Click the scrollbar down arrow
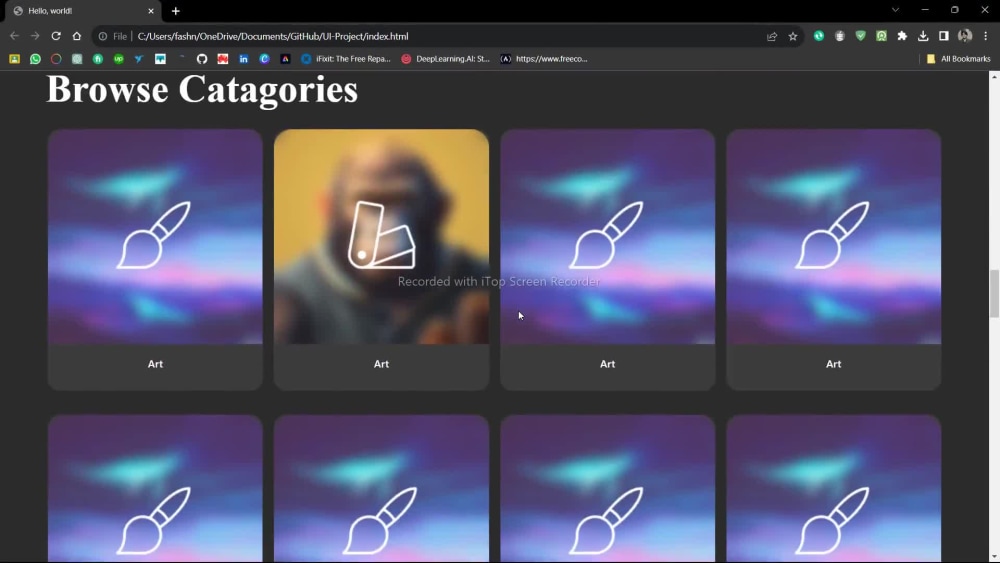Viewport: 1000px width, 563px height. pyautogui.click(x=994, y=557)
